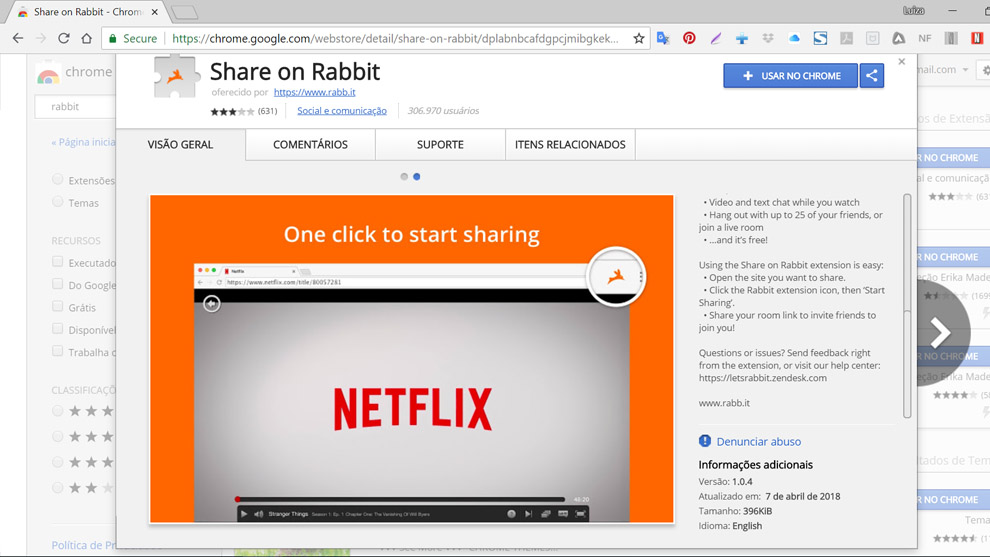Image resolution: width=990 pixels, height=557 pixels.
Task: Open the Google Translate extension icon
Action: 663,39
